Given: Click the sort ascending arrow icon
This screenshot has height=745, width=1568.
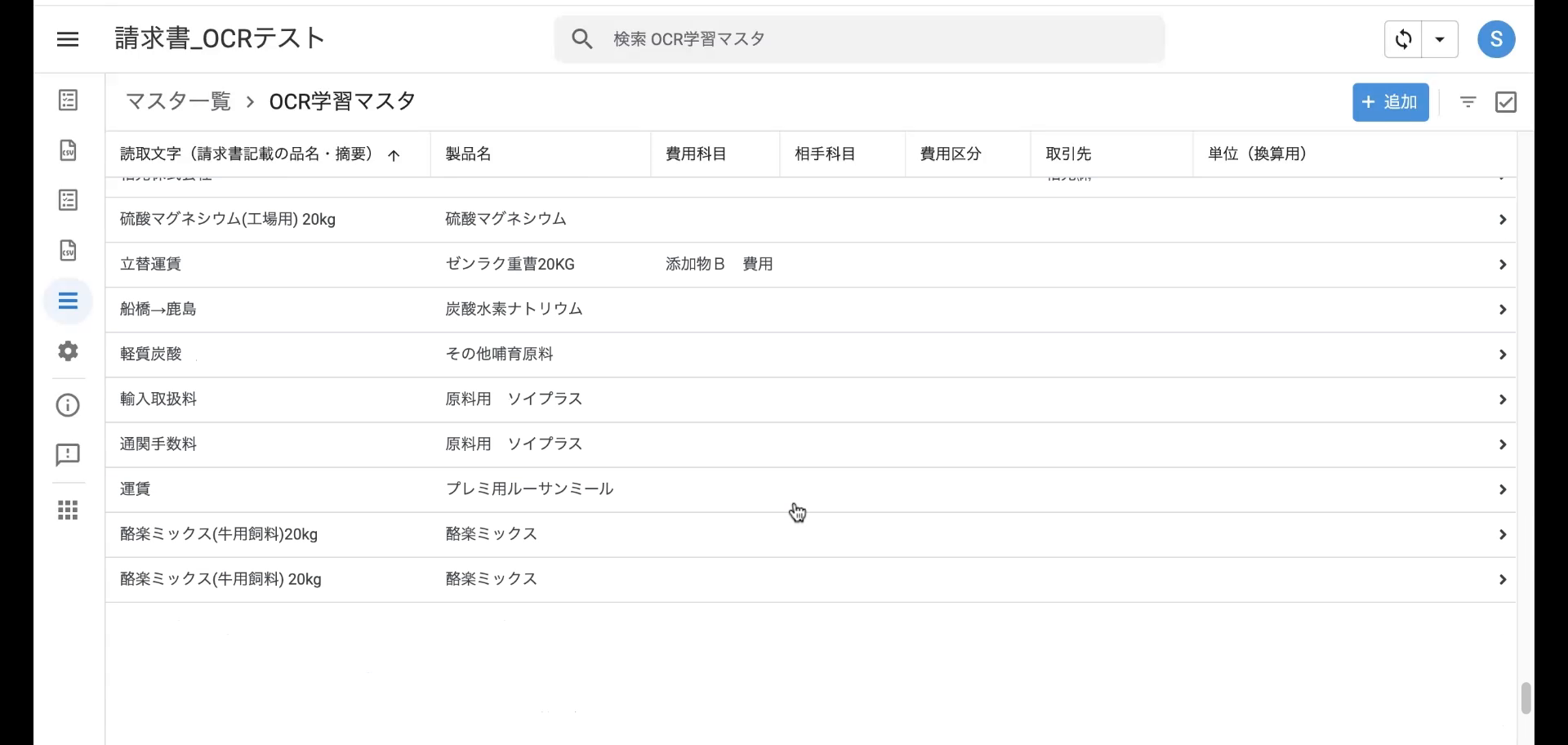Looking at the screenshot, I should (394, 155).
